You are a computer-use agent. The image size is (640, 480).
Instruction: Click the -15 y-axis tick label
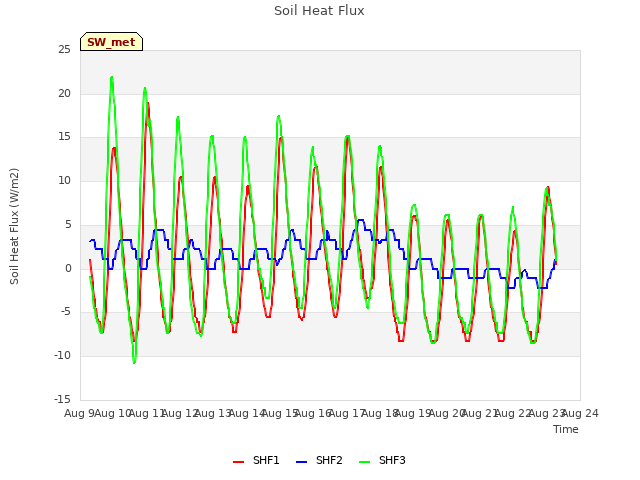pos(62,399)
